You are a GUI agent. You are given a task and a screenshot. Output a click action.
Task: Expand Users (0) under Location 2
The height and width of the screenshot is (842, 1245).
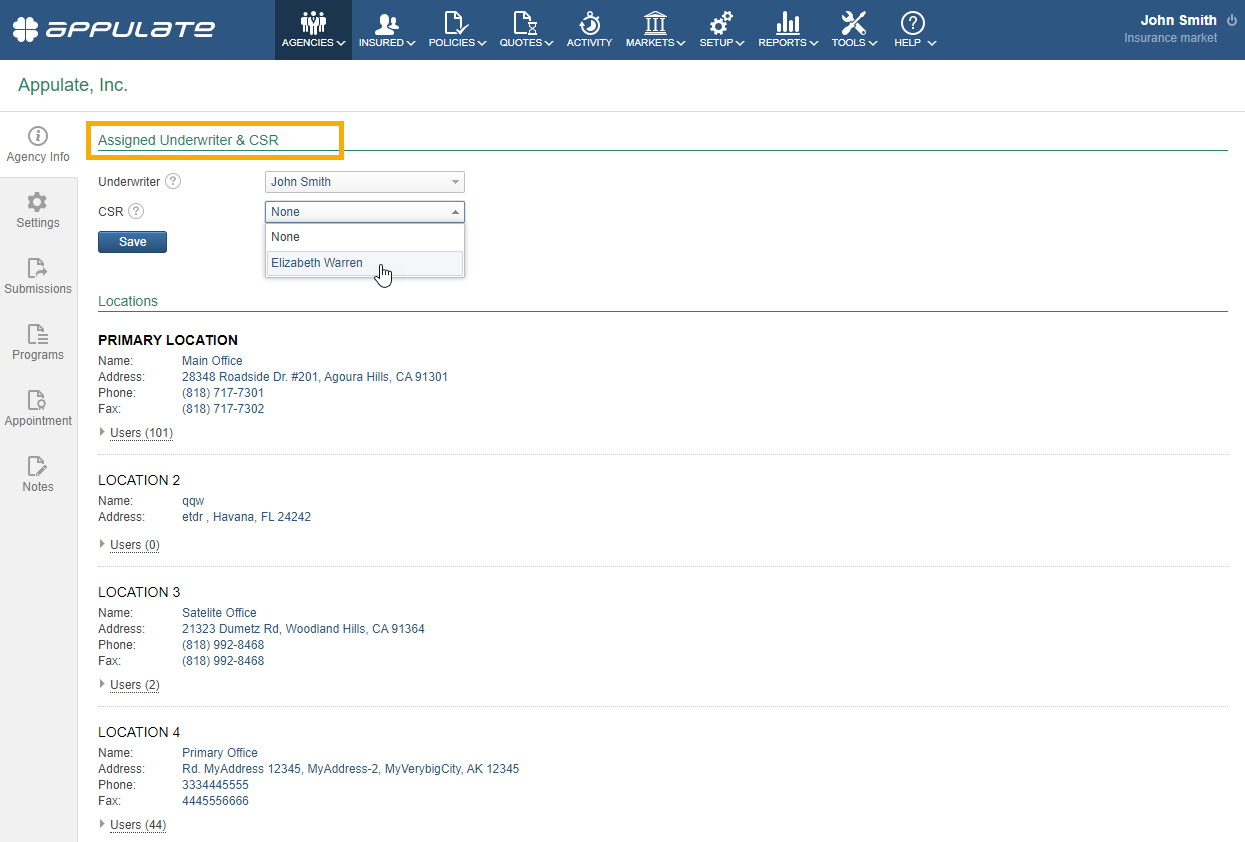coord(134,545)
